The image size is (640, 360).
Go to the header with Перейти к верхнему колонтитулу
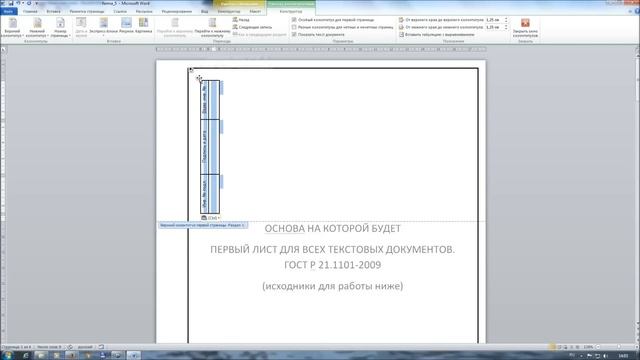coord(175,28)
